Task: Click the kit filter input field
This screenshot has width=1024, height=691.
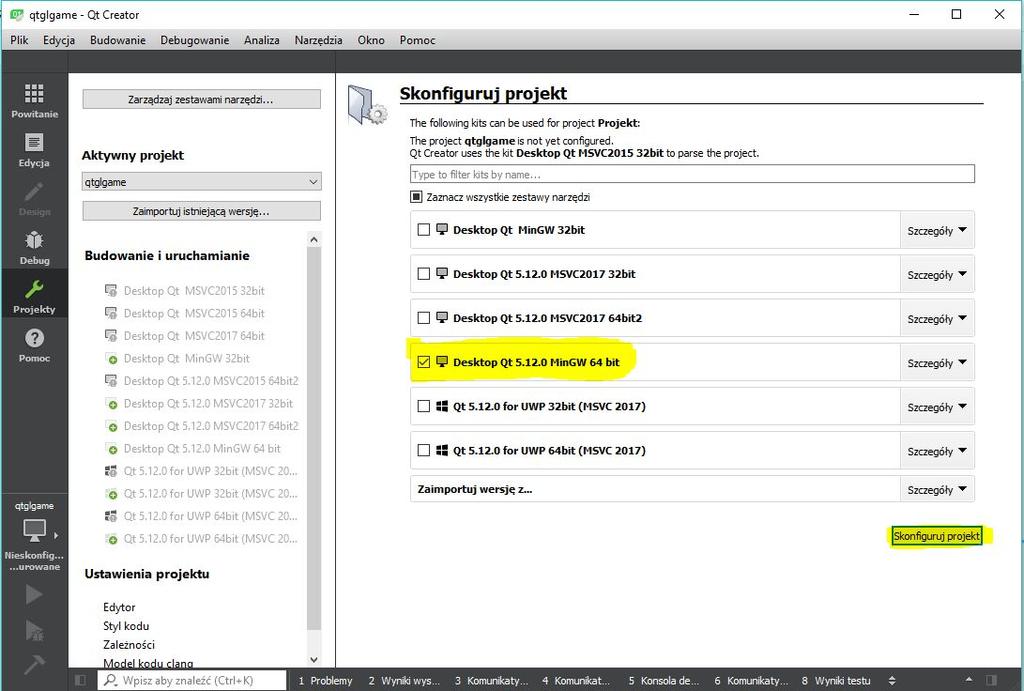Action: coord(692,174)
